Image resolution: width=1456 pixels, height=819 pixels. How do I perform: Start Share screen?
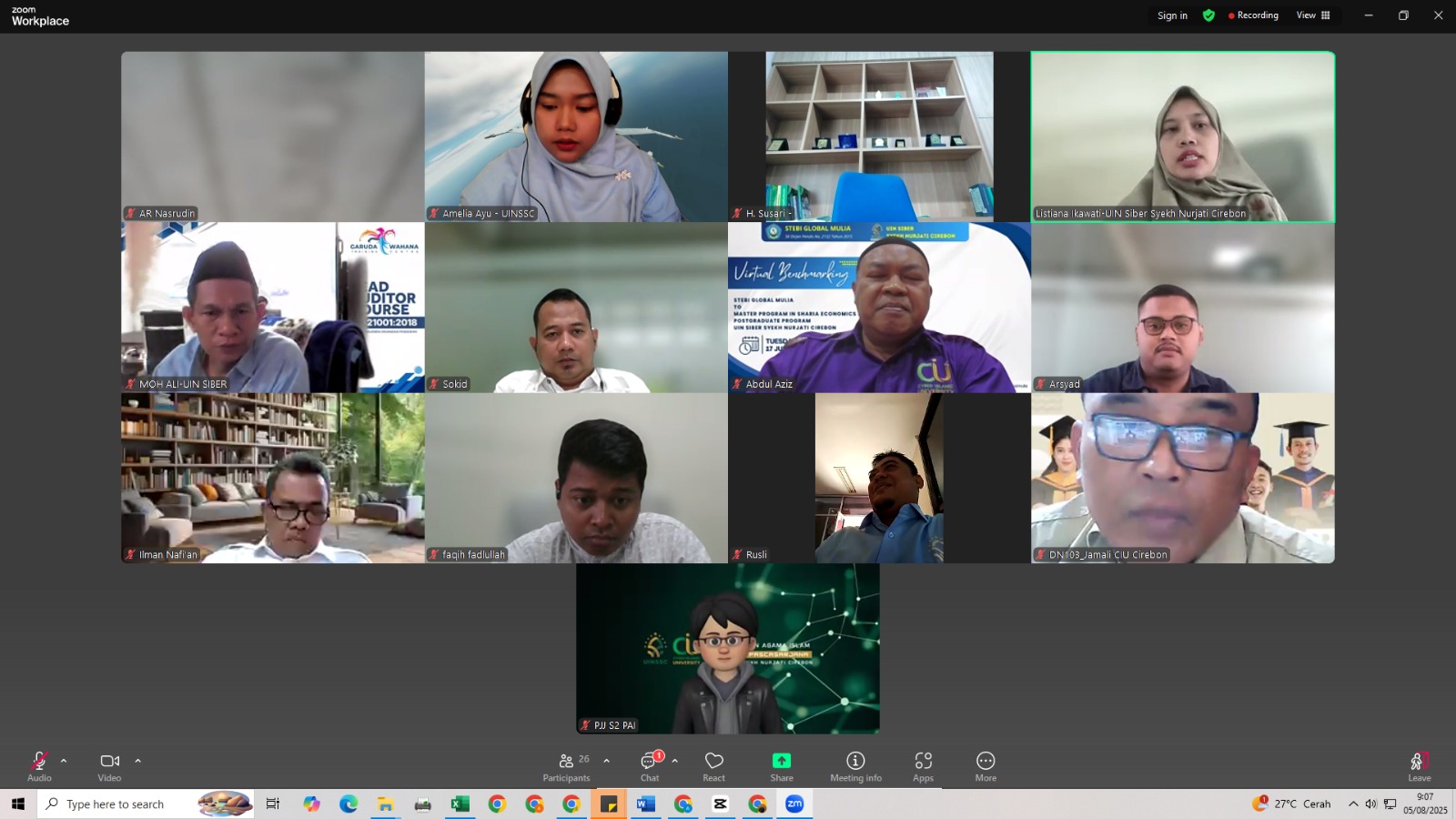[x=782, y=765]
